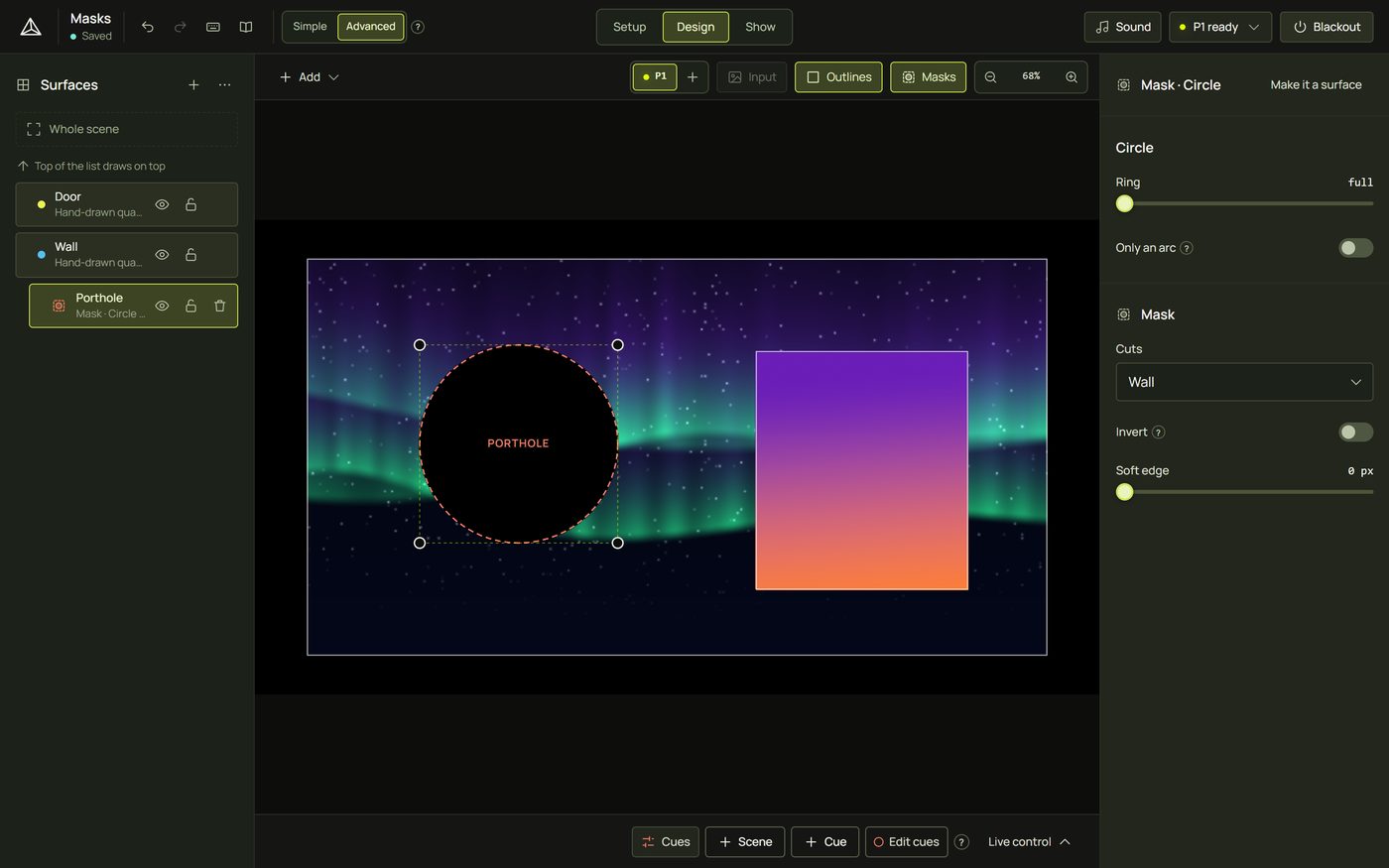Switch to the Setup tab
The height and width of the screenshot is (868, 1389).
[629, 27]
